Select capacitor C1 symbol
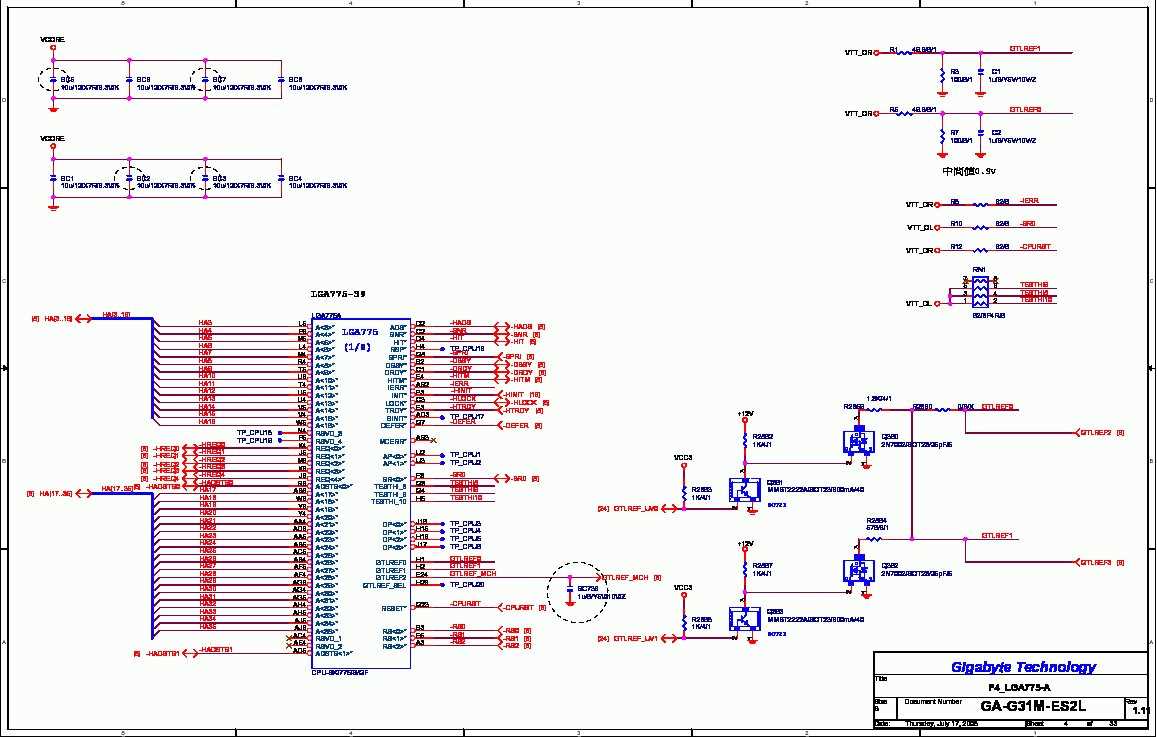 [x=980, y=72]
